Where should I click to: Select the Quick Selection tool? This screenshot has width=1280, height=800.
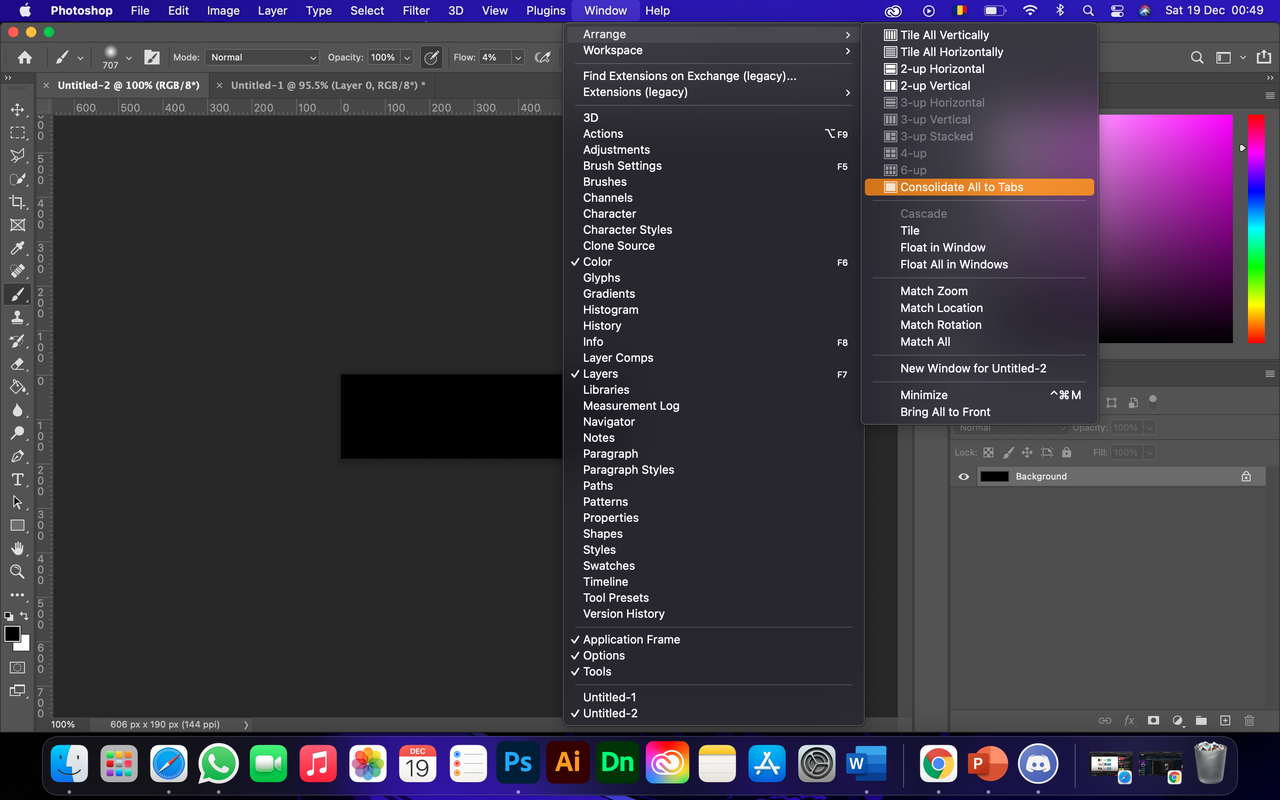click(x=17, y=179)
